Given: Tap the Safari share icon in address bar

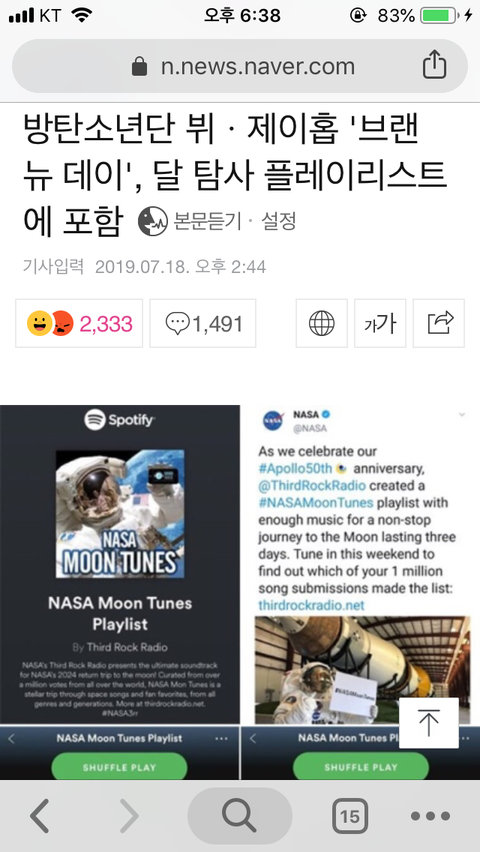Looking at the screenshot, I should [434, 66].
